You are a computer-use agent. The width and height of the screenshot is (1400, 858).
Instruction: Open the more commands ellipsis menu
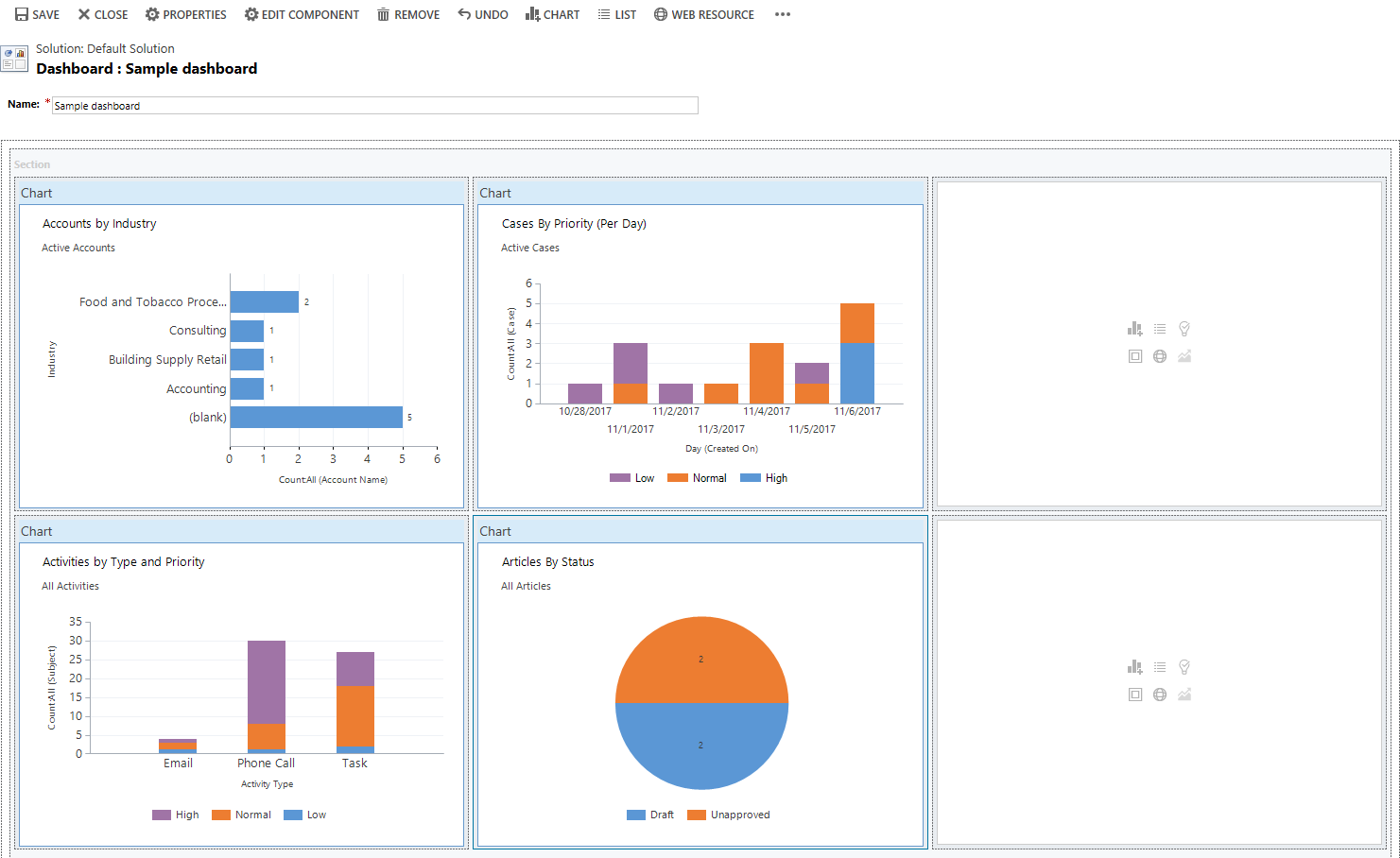coord(782,14)
